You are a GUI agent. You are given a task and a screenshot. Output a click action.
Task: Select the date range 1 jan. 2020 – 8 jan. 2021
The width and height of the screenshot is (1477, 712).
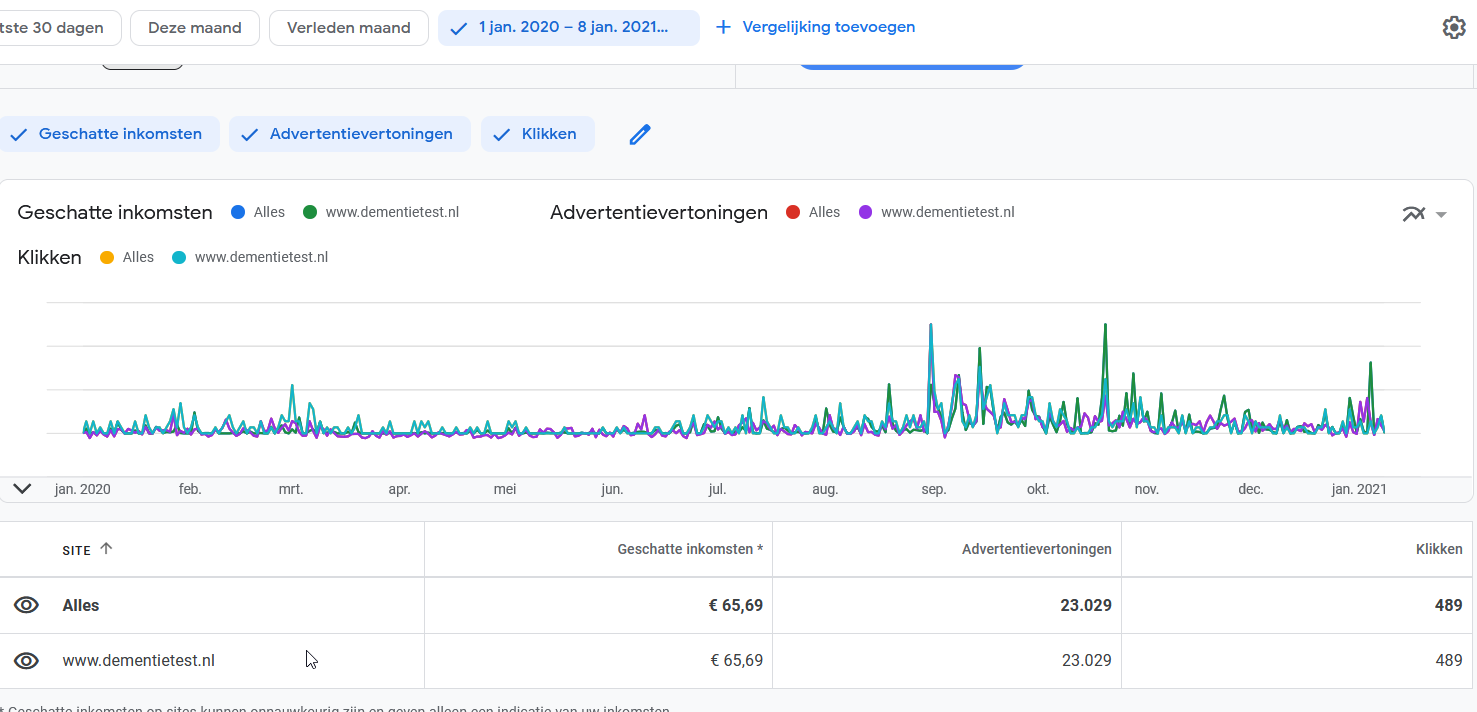pos(569,28)
